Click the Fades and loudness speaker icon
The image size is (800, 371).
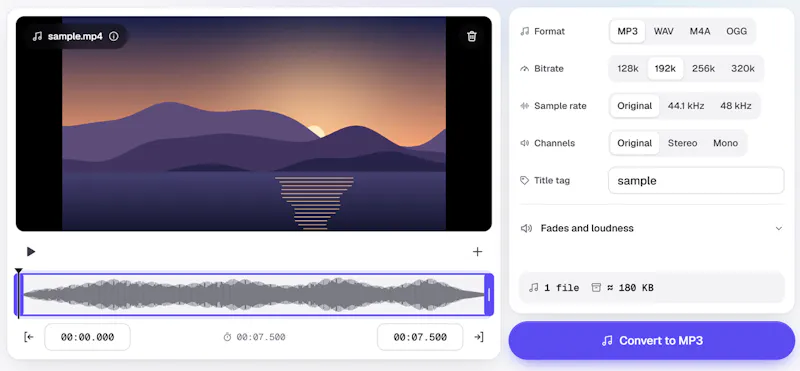[526, 228]
